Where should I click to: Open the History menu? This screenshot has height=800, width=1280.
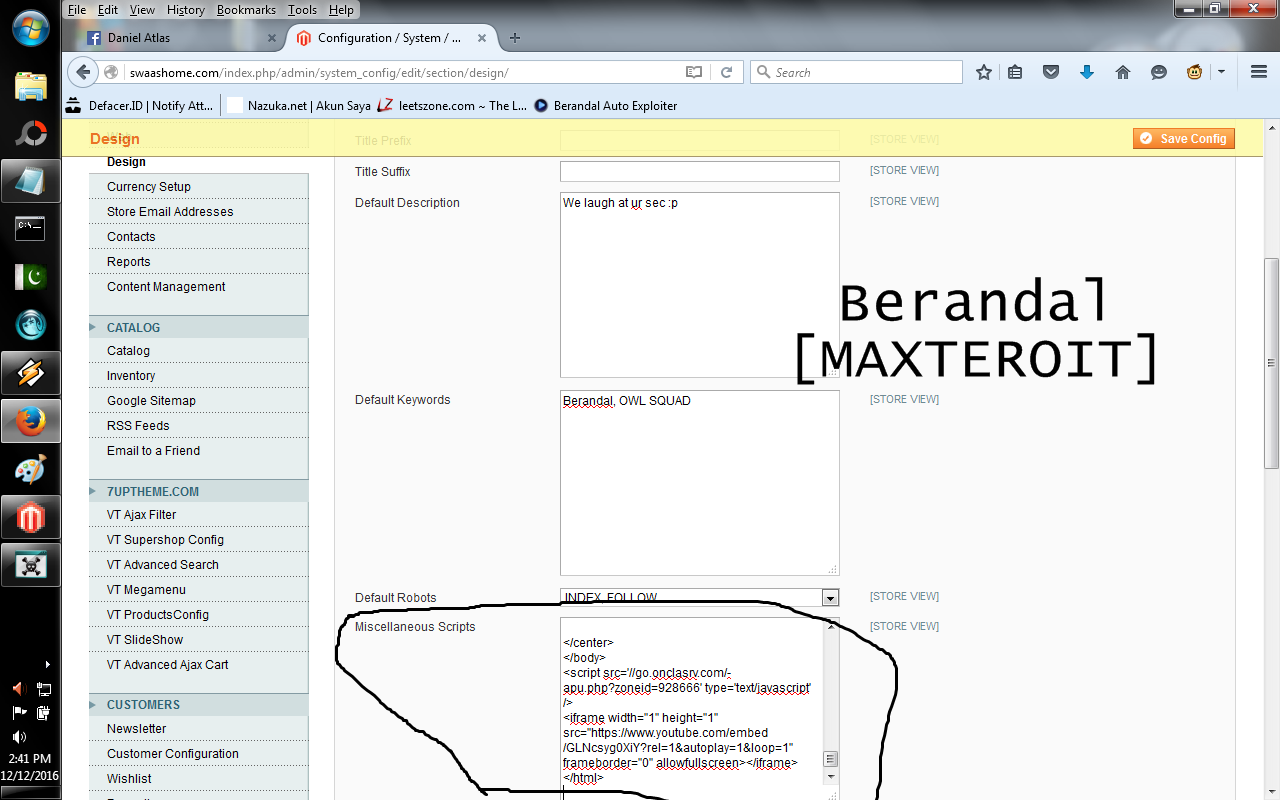[186, 10]
